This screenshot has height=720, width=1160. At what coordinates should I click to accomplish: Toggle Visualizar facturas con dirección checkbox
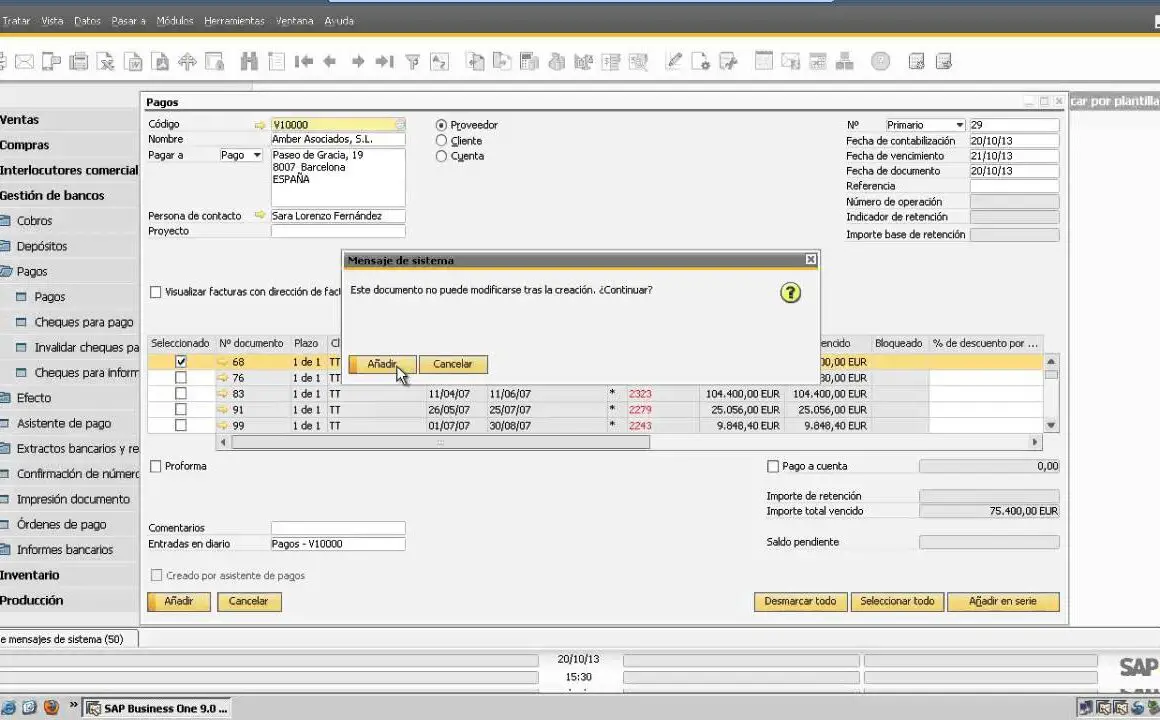[155, 292]
